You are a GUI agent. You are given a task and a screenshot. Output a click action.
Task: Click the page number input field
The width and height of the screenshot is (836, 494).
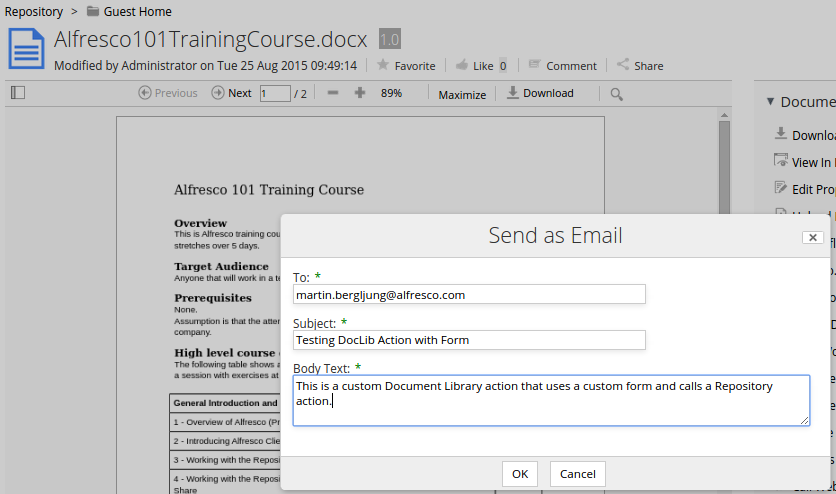pos(275,93)
